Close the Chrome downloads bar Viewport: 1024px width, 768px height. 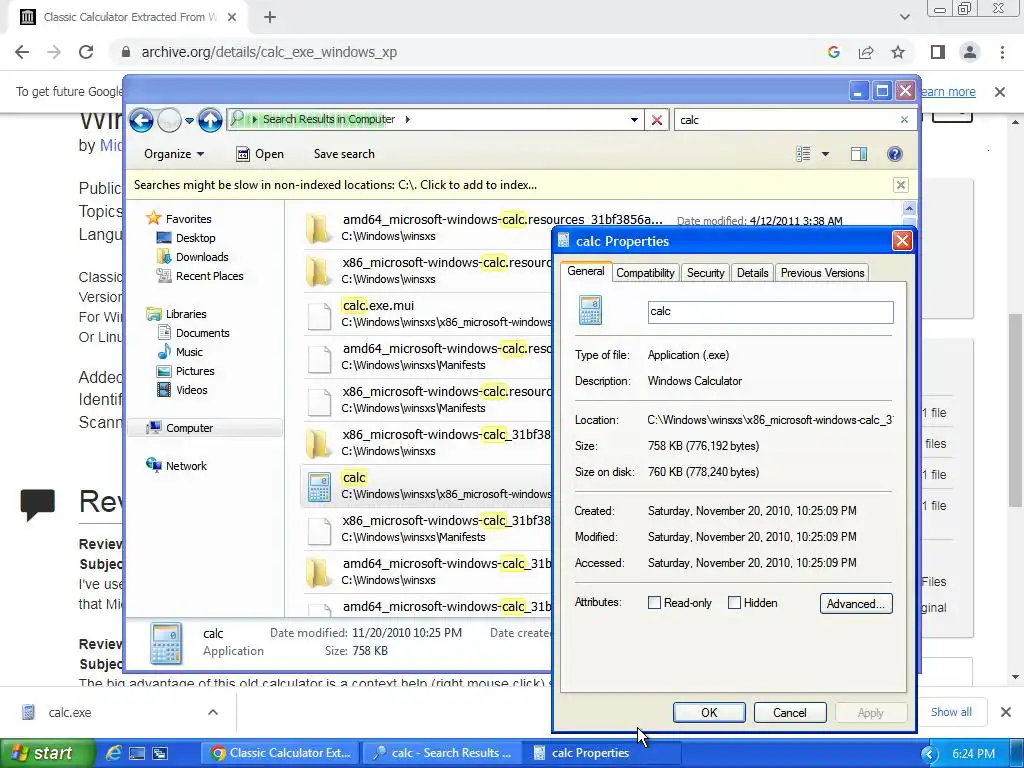coord(1006,712)
